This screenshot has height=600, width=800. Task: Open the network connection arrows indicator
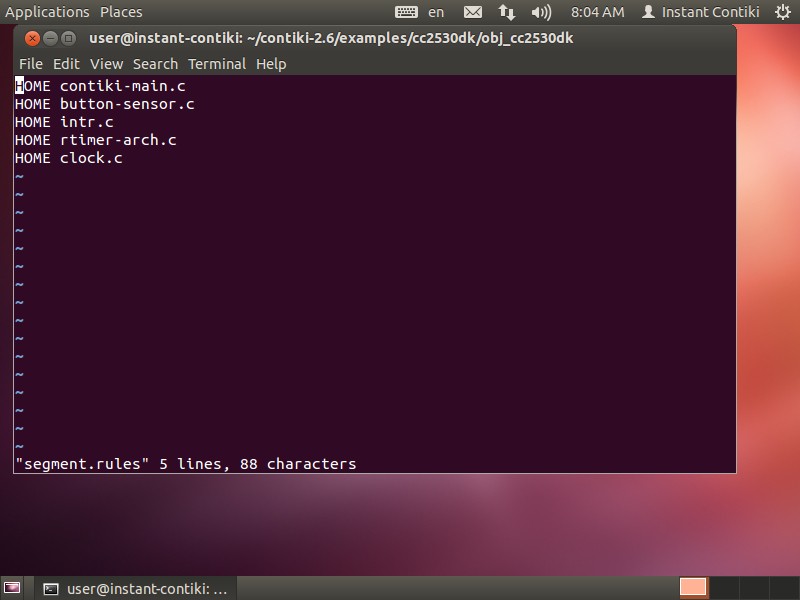point(507,12)
